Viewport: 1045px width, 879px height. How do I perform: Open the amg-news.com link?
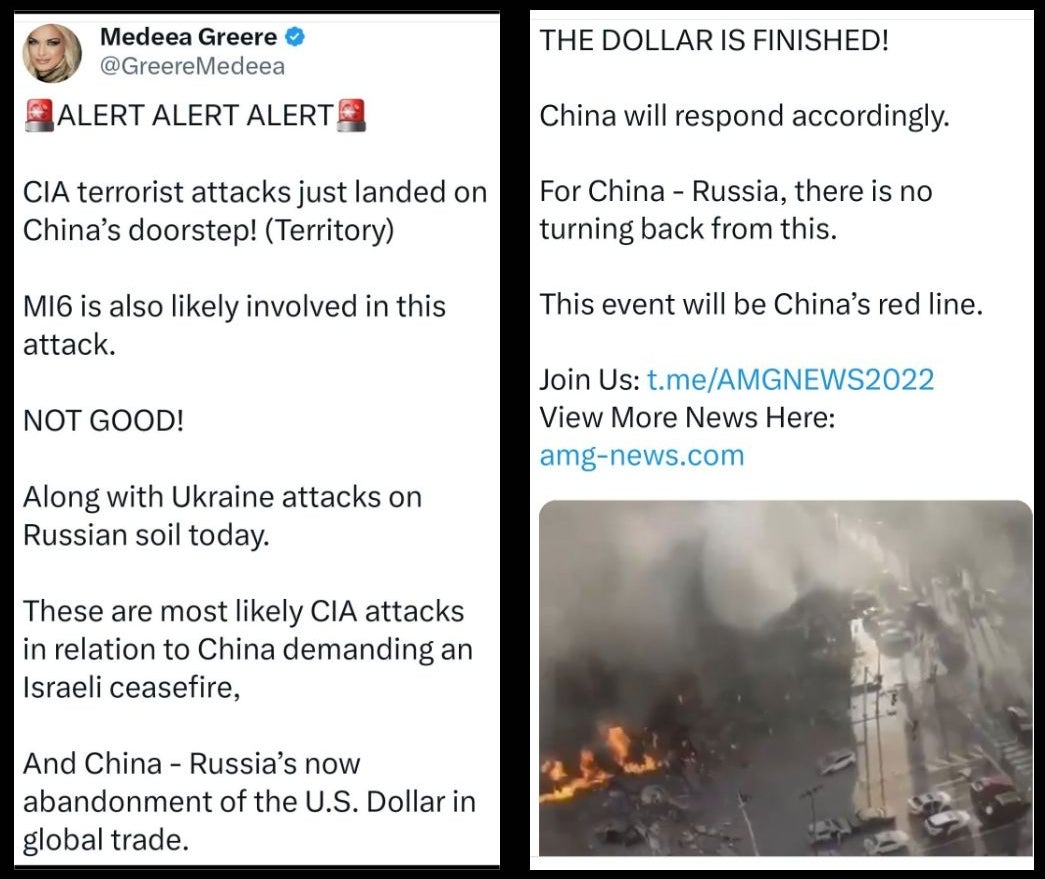pos(642,456)
